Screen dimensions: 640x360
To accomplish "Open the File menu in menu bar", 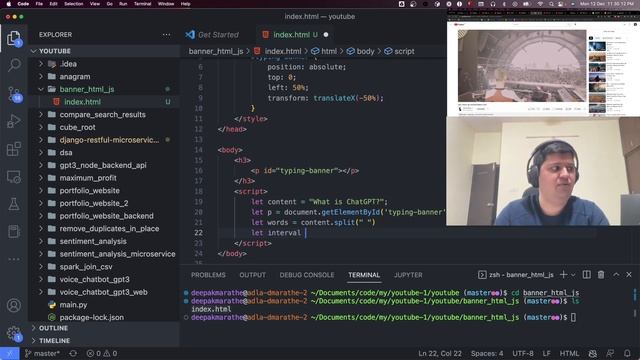I will 39,4.
